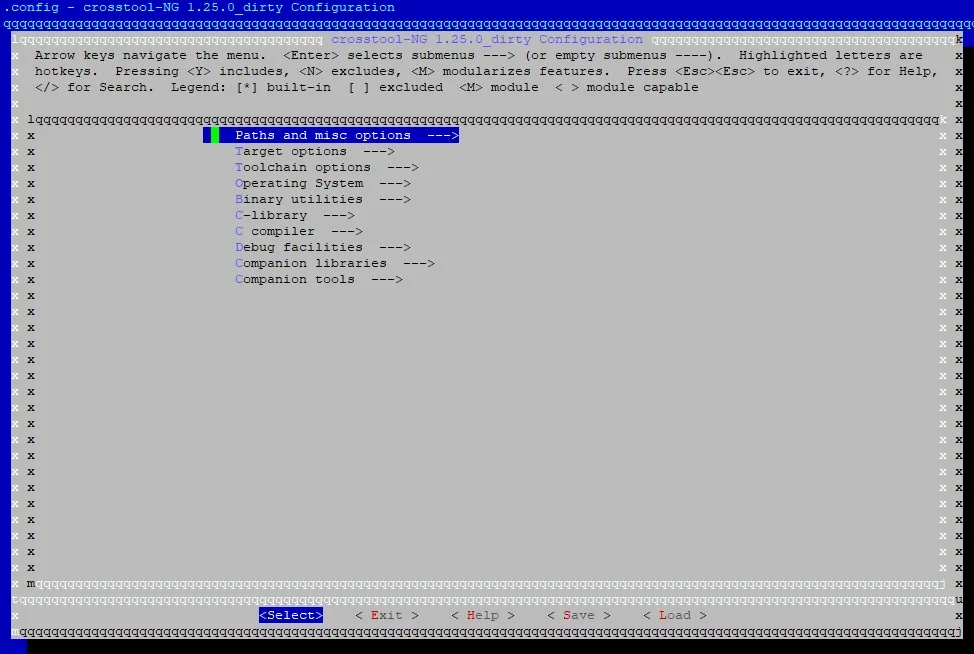The height and width of the screenshot is (654, 974).
Task: Open Toolchain options
Action: point(303,167)
